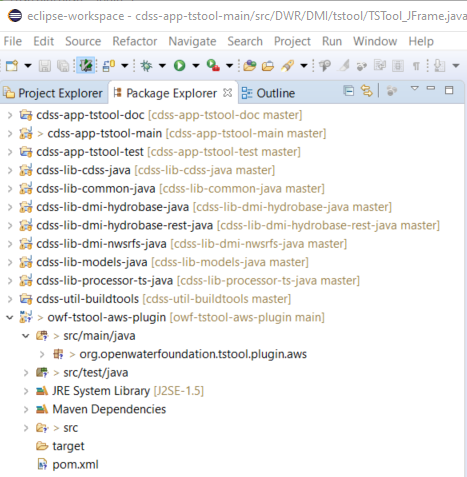The image size is (467, 477).
Task: Collapse the owf-tstool-aws-plugin project
Action: point(10,317)
